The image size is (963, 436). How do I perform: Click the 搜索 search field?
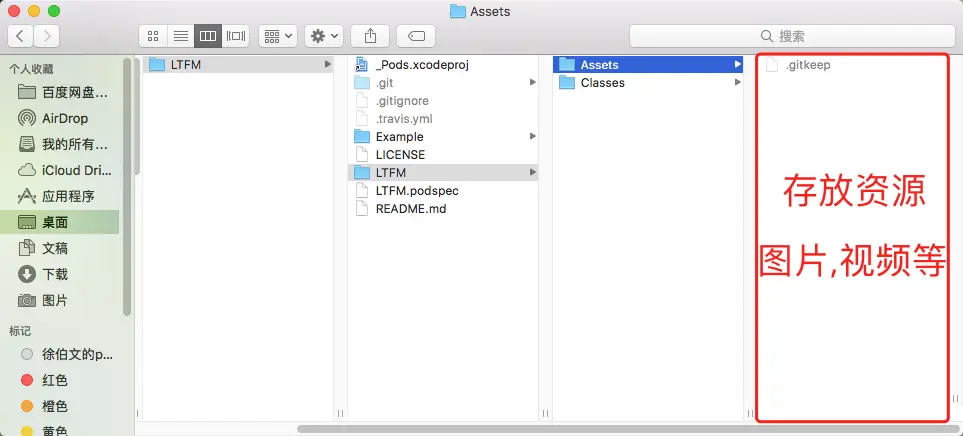pyautogui.click(x=792, y=36)
